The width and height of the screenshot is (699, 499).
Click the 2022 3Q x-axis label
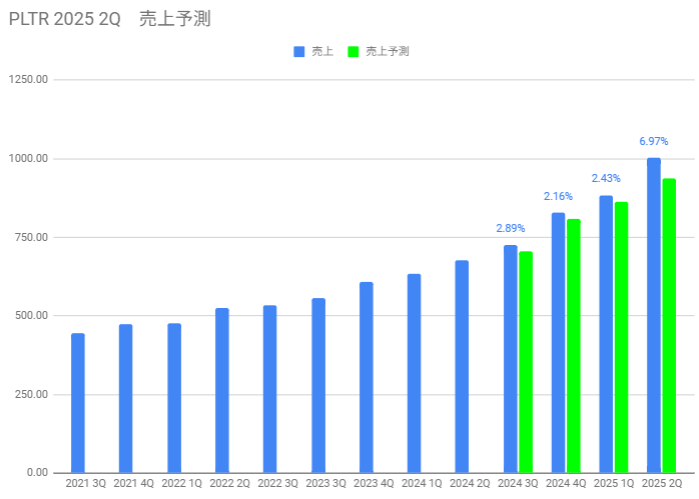pos(278,483)
